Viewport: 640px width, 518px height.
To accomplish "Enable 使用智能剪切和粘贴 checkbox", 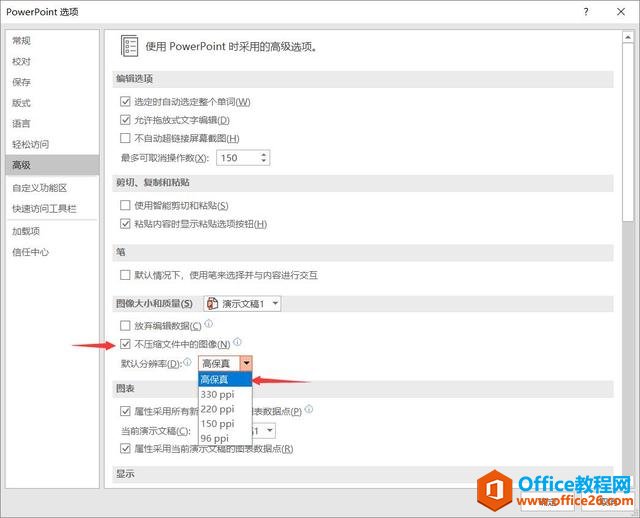I will tap(125, 205).
